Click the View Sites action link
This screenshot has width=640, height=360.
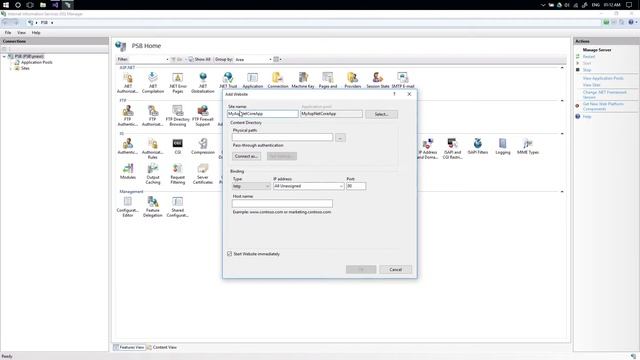(591, 85)
